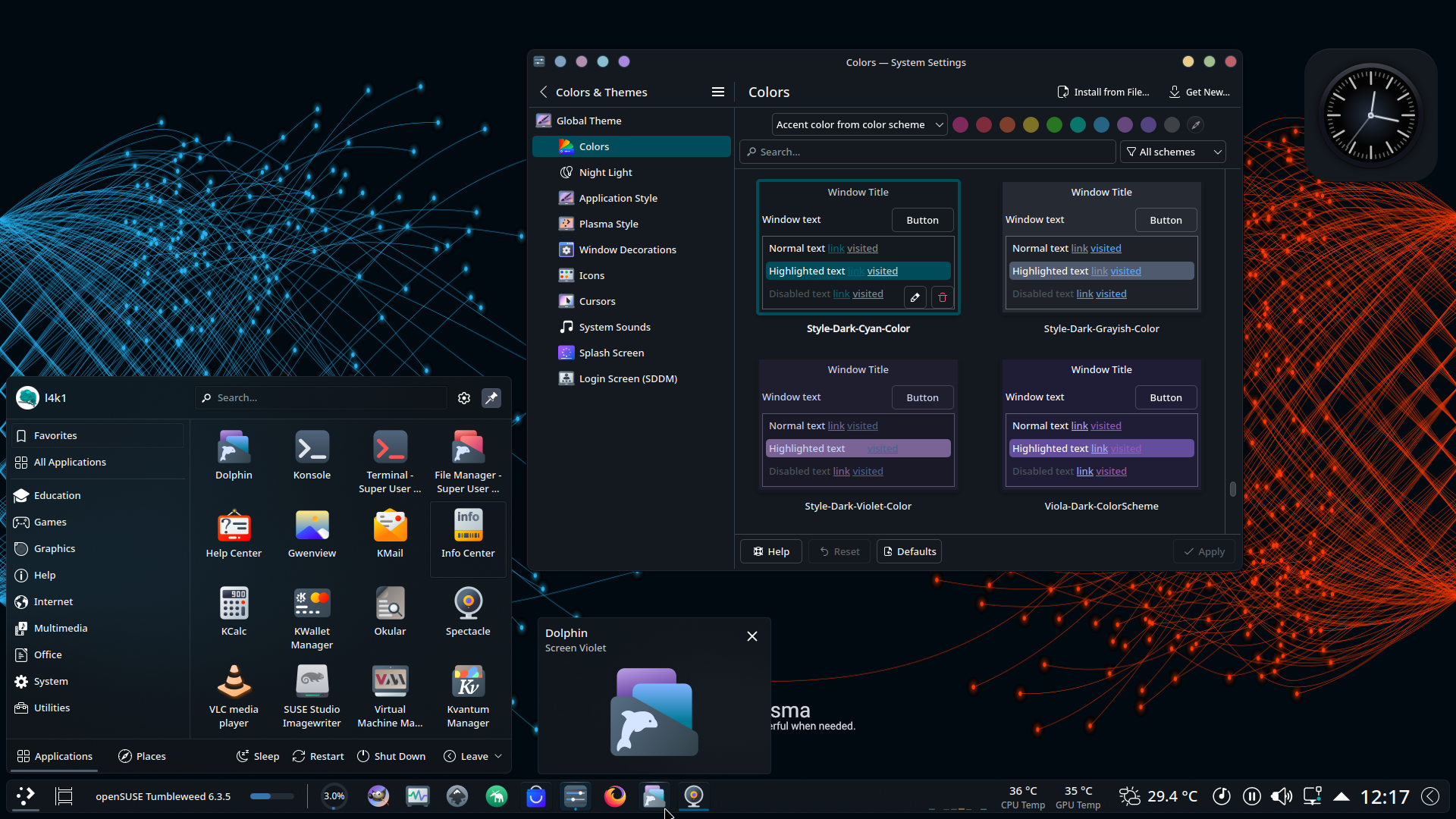Screen dimensions: 1456x819
Task: Click Install from File button
Action: 1103,93
